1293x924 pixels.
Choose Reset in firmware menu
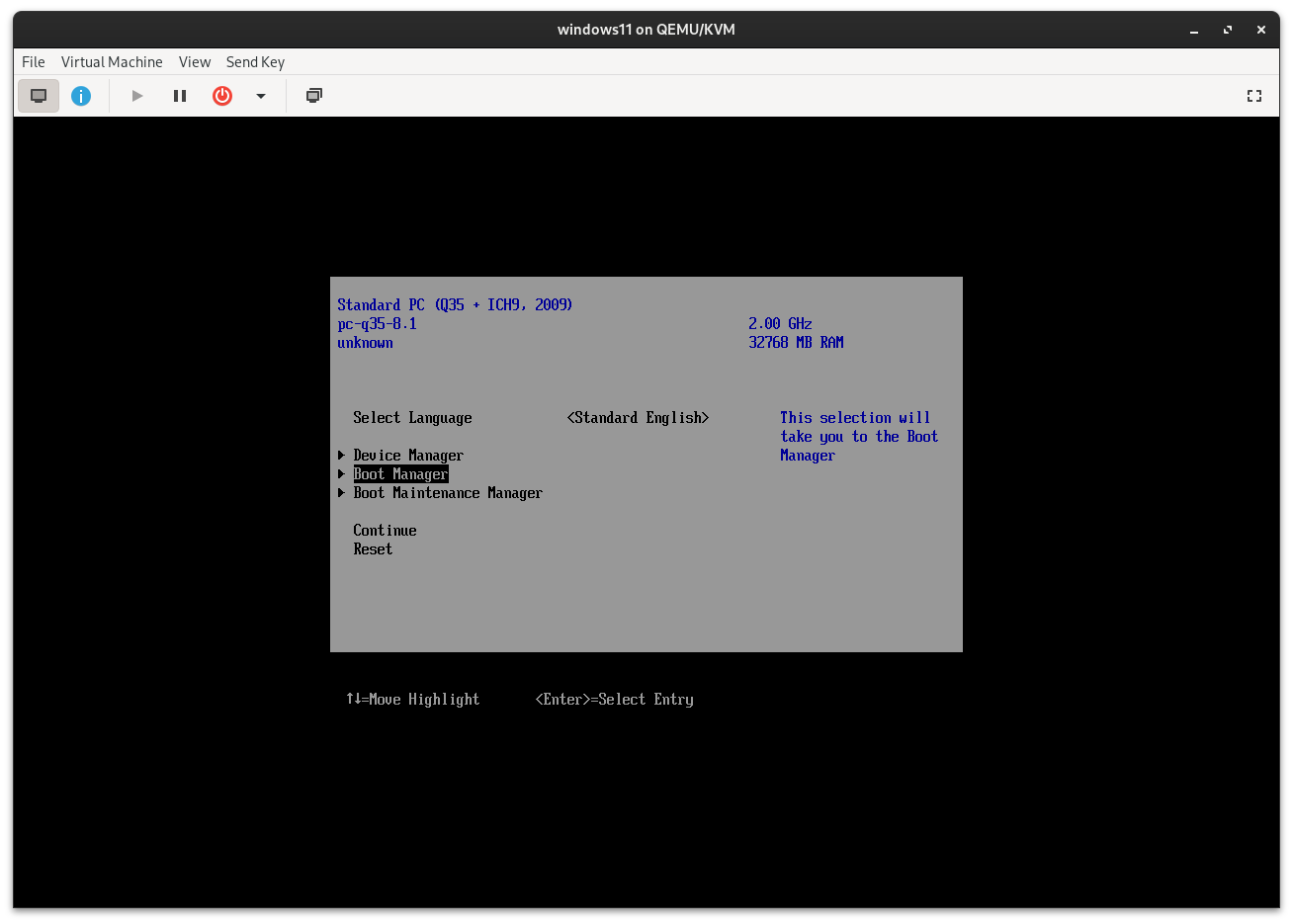373,549
